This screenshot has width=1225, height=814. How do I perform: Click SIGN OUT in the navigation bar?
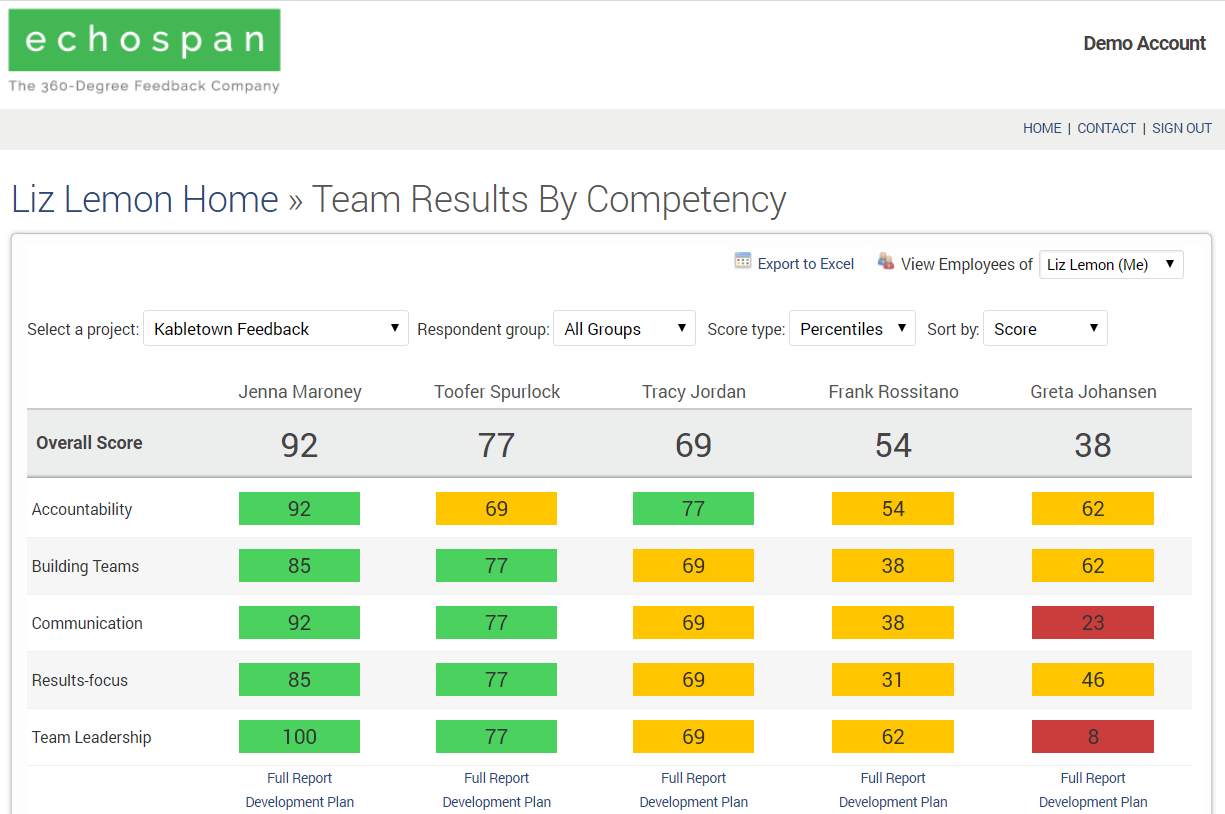1182,128
